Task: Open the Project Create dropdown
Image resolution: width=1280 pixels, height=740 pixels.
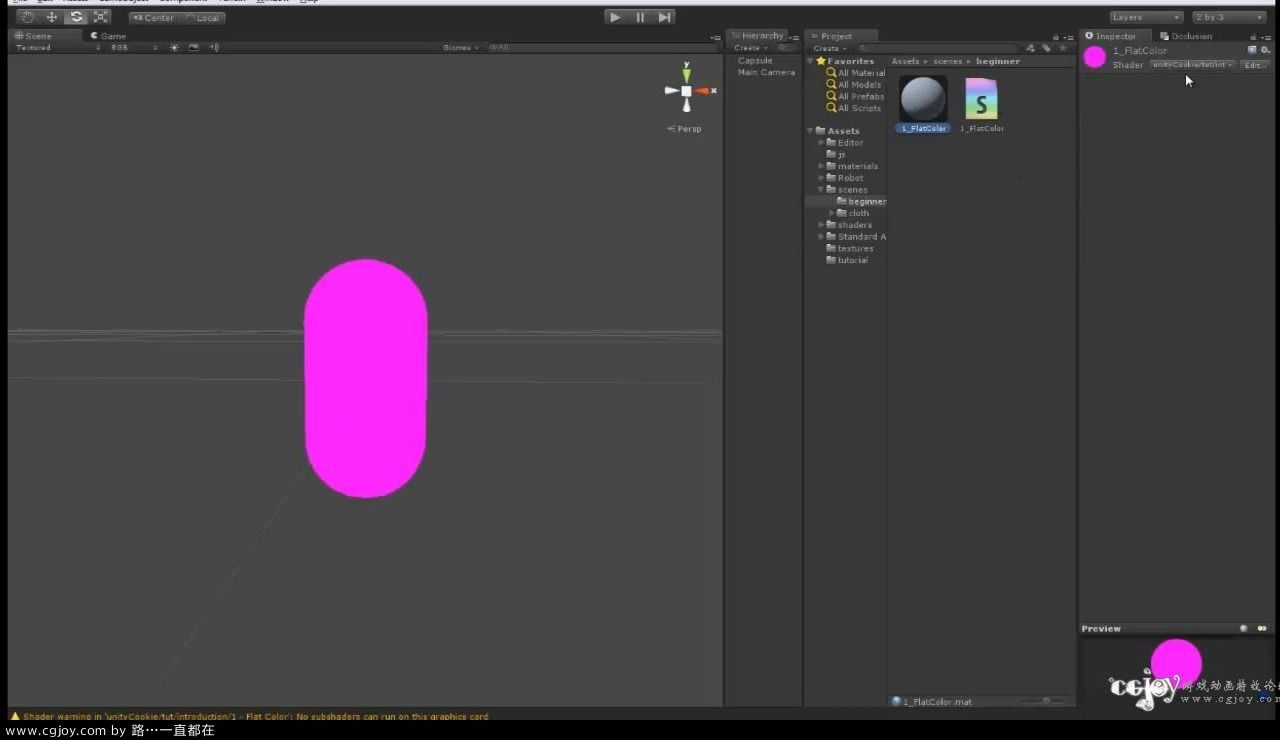Action: [829, 48]
